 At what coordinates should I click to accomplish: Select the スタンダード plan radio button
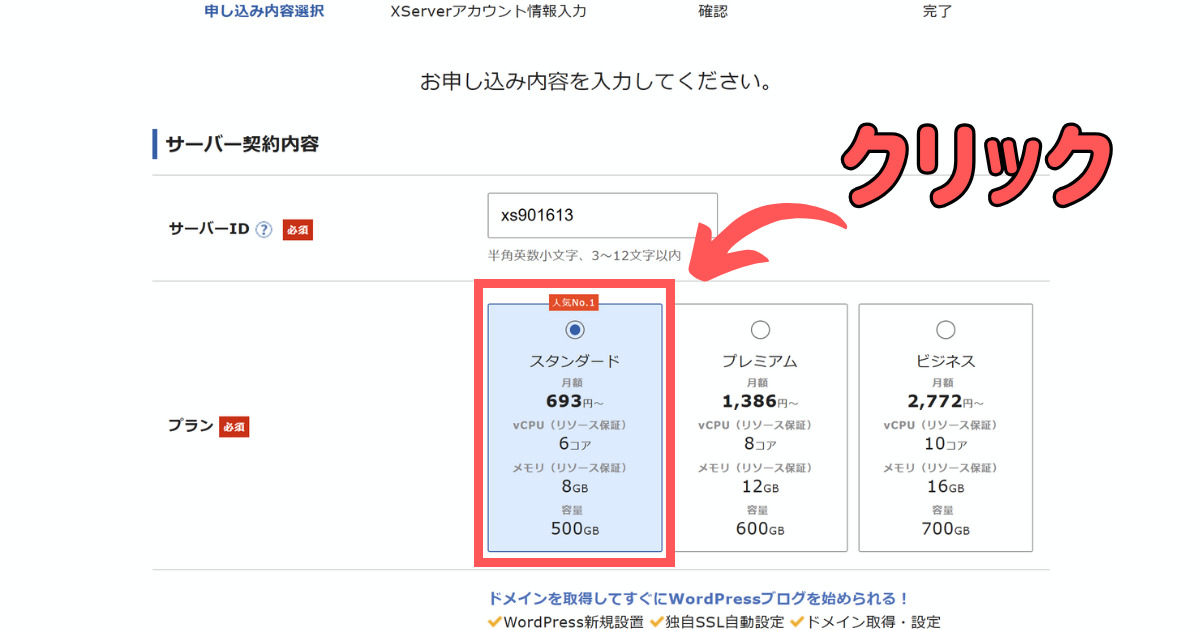pyautogui.click(x=575, y=330)
